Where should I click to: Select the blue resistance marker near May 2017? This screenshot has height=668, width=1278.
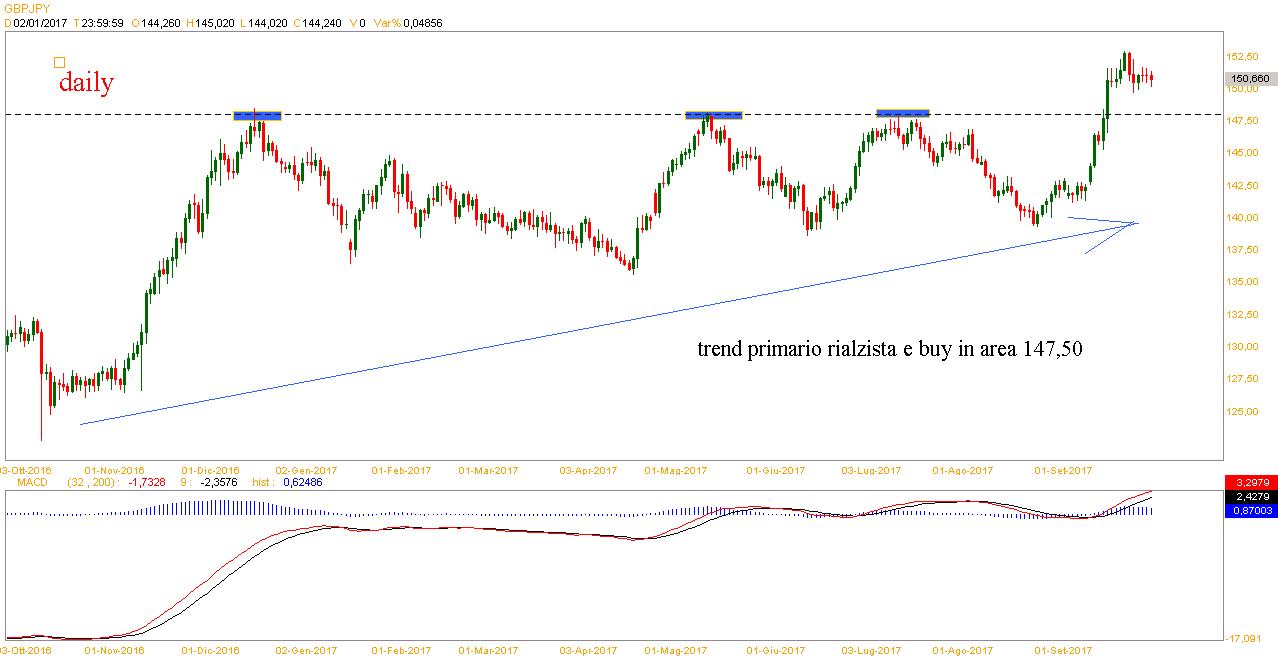pos(713,115)
